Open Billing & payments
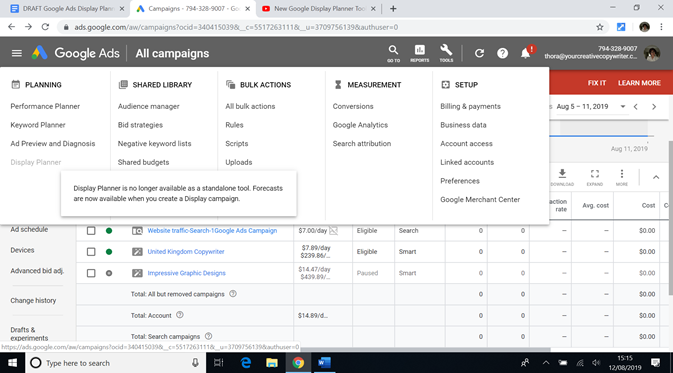Viewport: 673px width, 373px height. (x=470, y=106)
